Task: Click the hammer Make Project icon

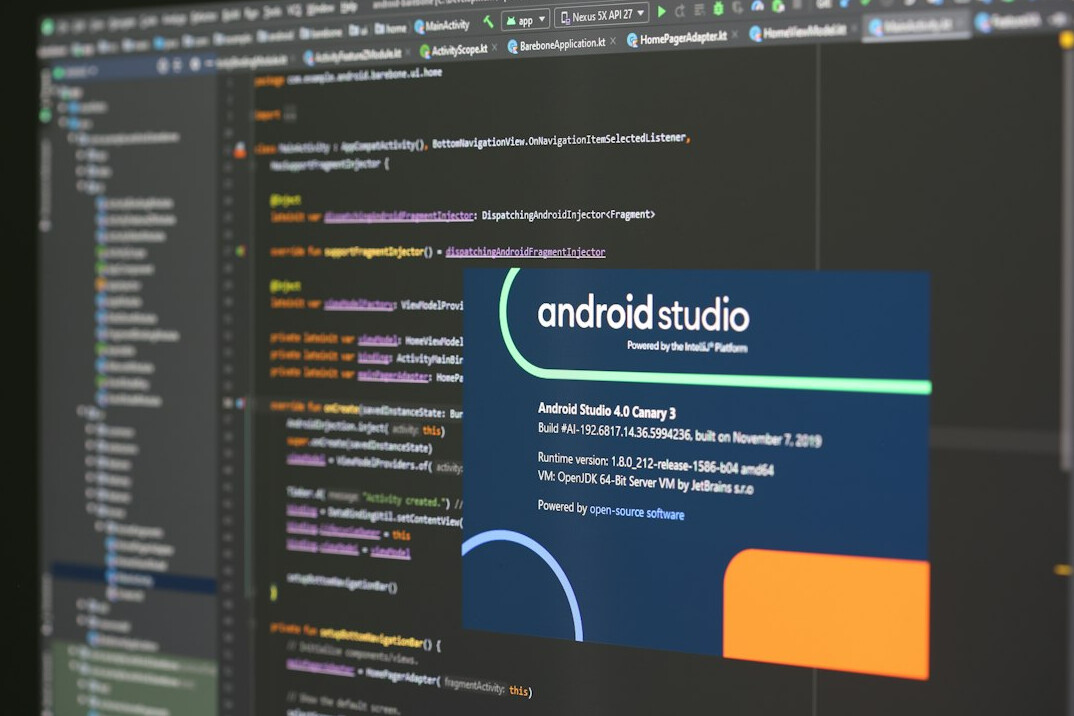Action: (x=488, y=22)
